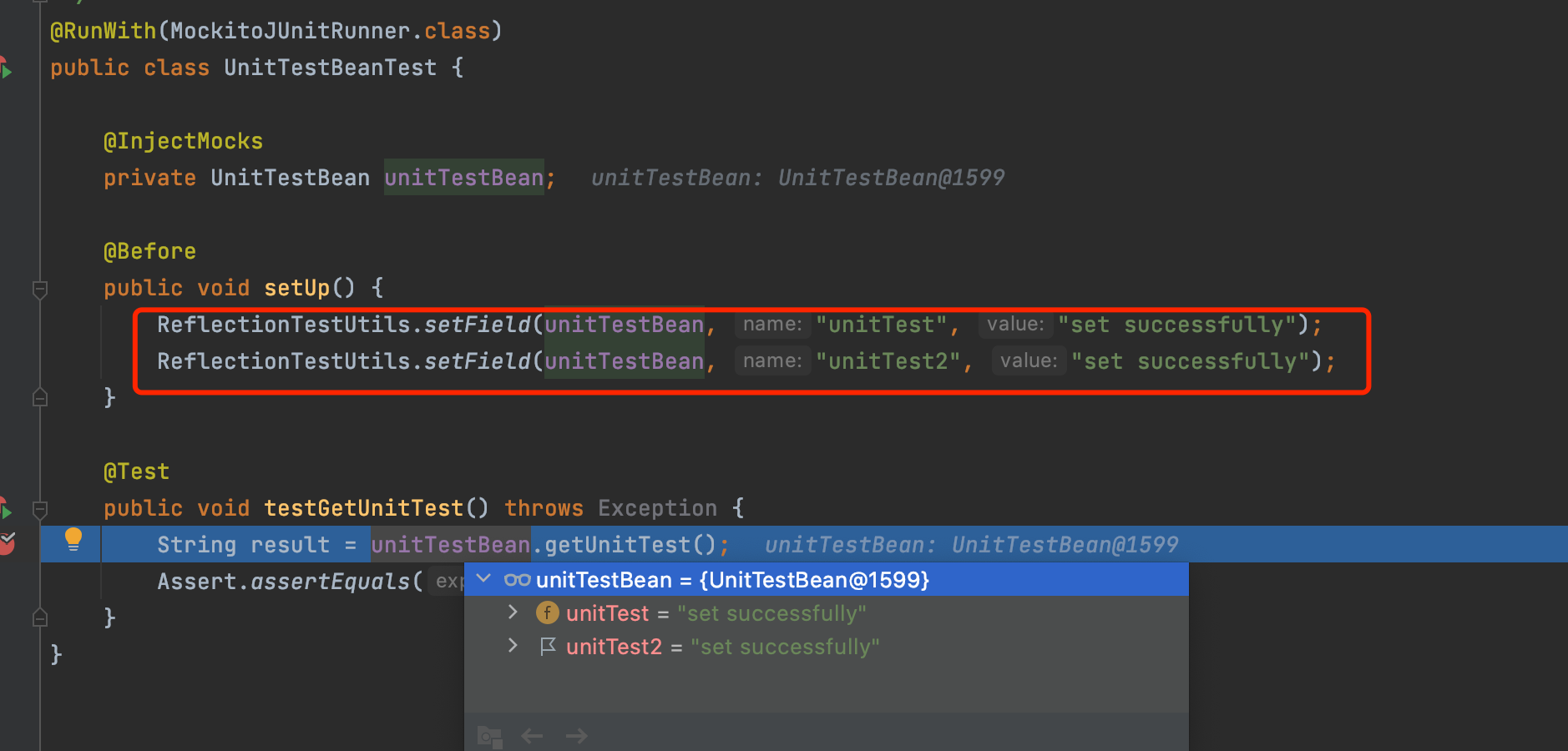This screenshot has height=751, width=1568.
Task: Click run gutter icon beside testGetUnitTest
Action: tap(6, 507)
